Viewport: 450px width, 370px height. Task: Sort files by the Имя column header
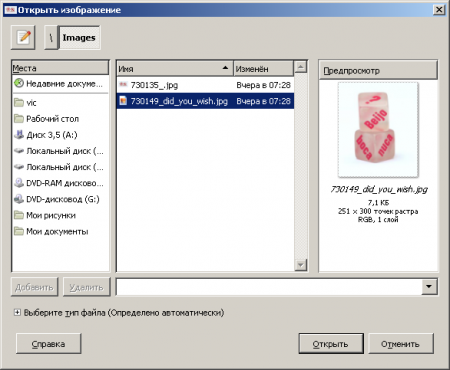(175, 69)
